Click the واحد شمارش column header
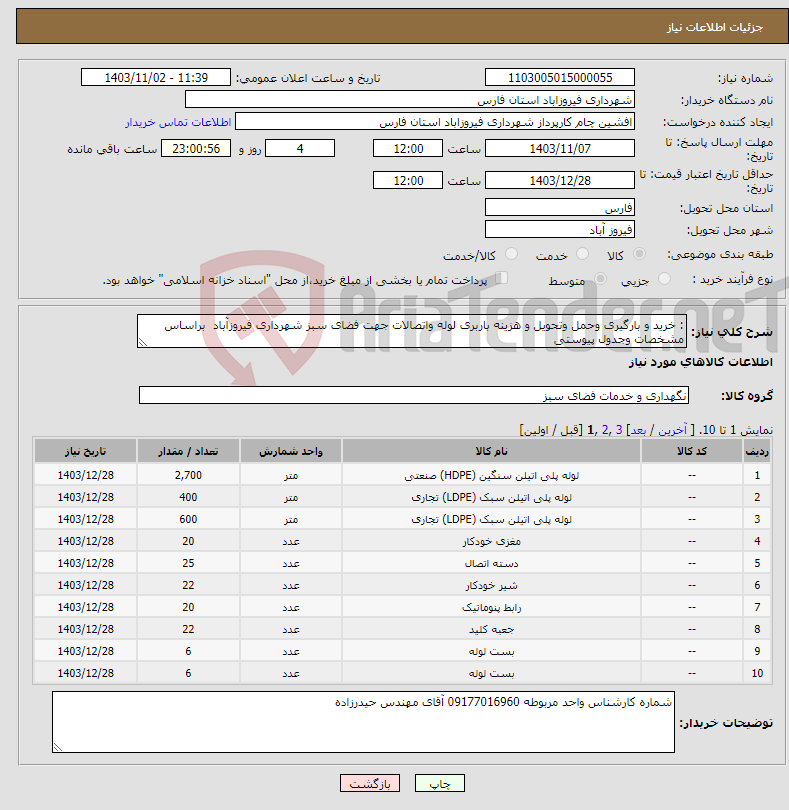This screenshot has height=810, width=789. (290, 451)
